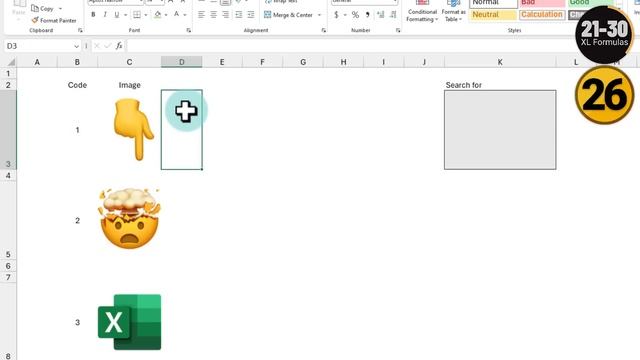
Task: Apply the Neutral cell style
Action: pos(493,15)
